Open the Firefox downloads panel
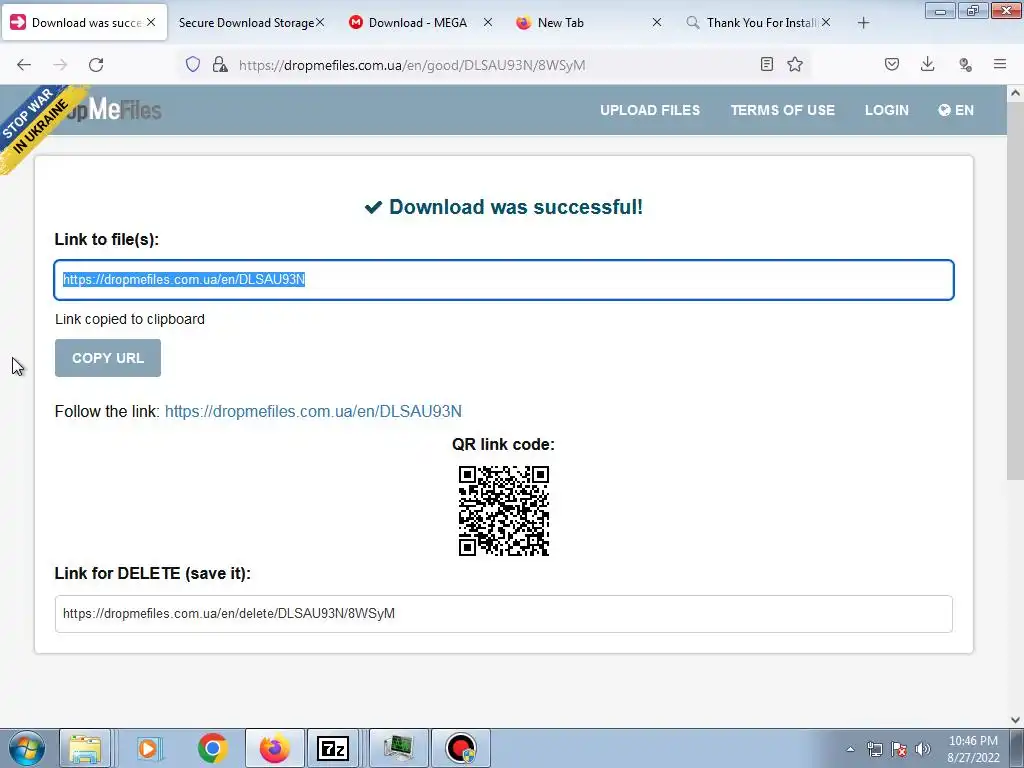This screenshot has height=768, width=1024. point(927,64)
